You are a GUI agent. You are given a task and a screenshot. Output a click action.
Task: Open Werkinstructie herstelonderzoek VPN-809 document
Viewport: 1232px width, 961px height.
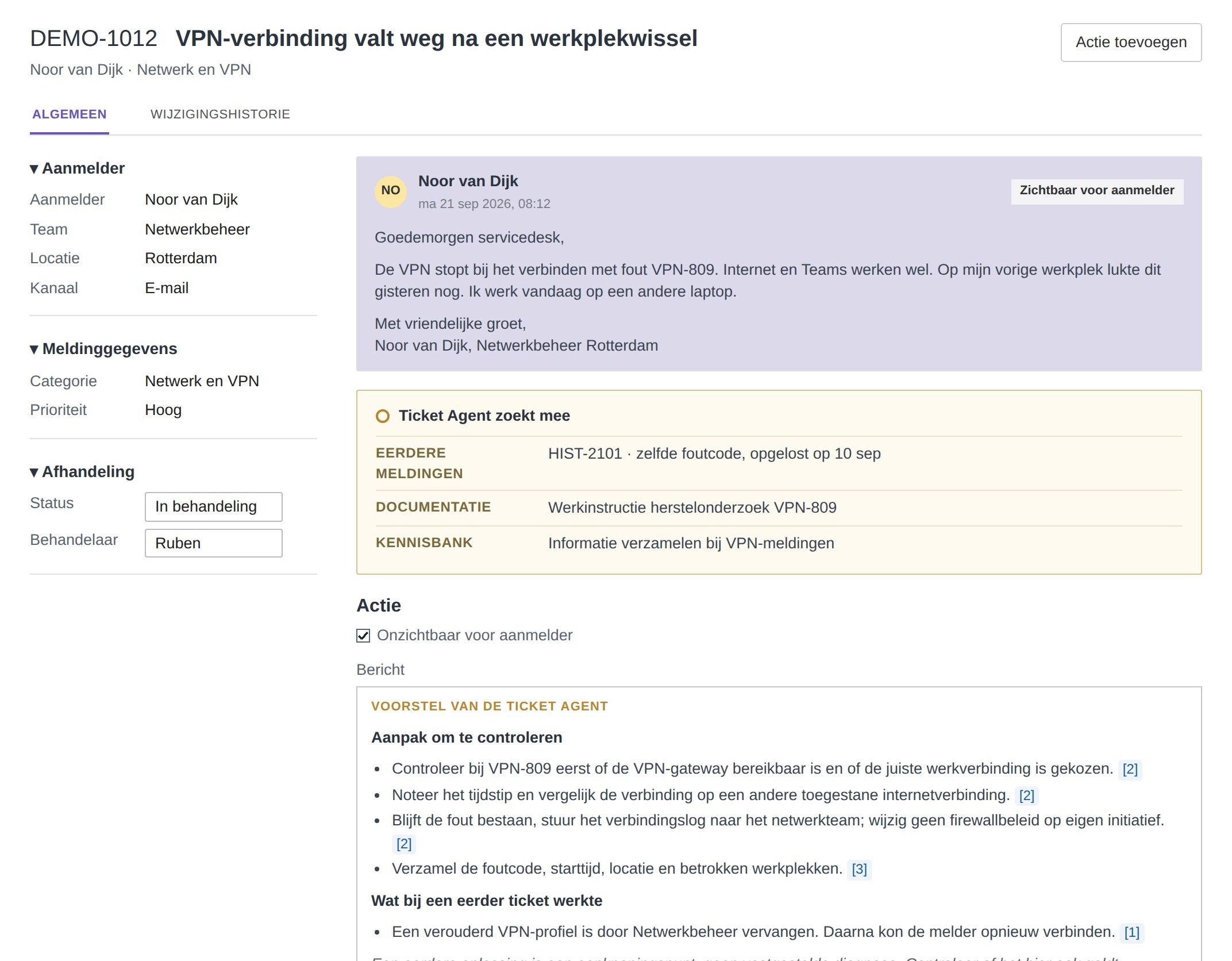(x=692, y=508)
